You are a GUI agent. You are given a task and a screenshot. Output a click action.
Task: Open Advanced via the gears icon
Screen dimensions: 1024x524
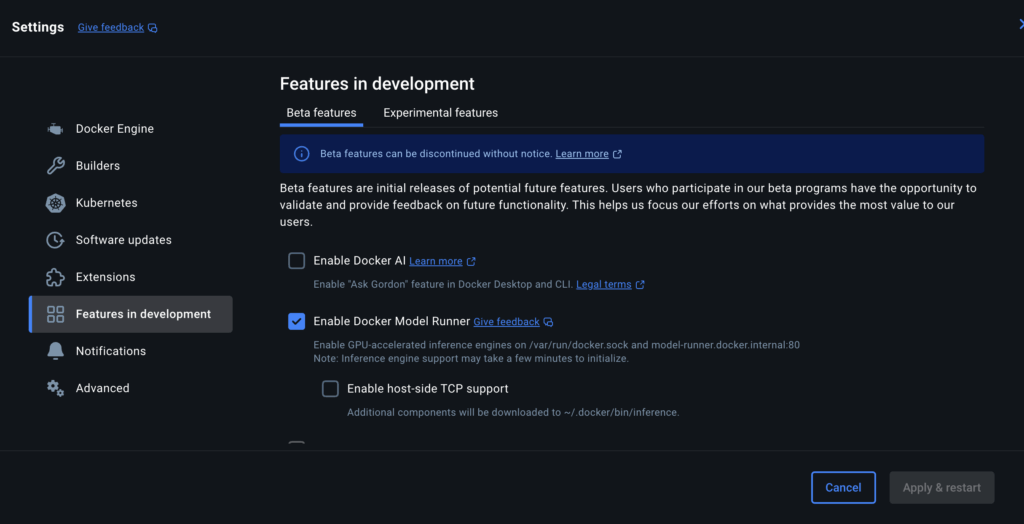(x=55, y=388)
